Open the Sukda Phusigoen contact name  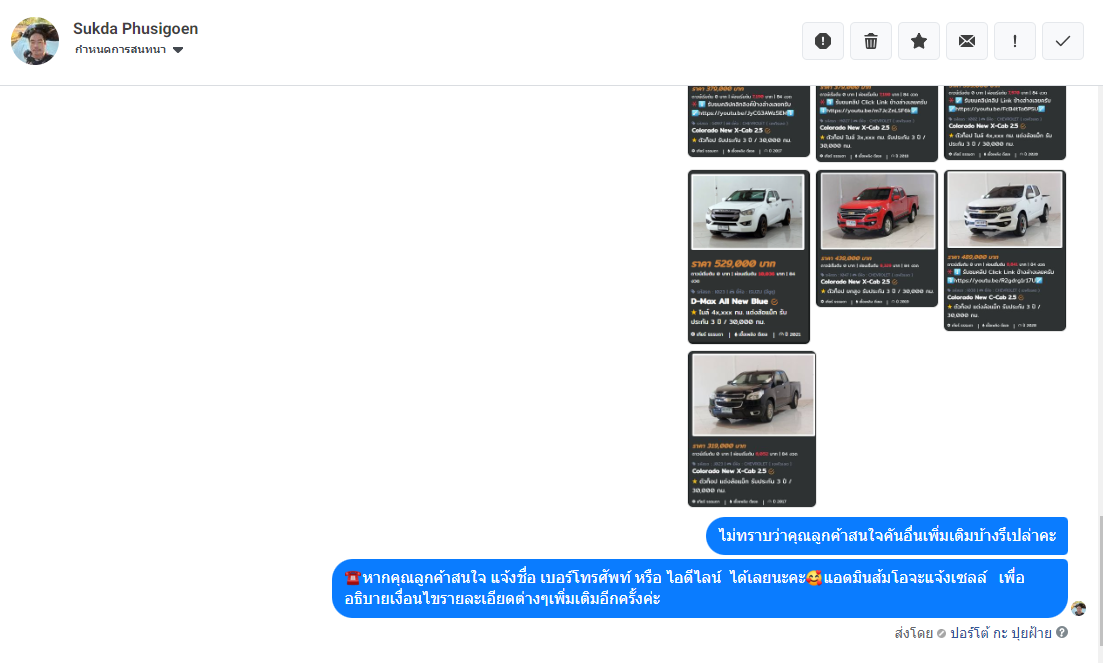click(136, 29)
